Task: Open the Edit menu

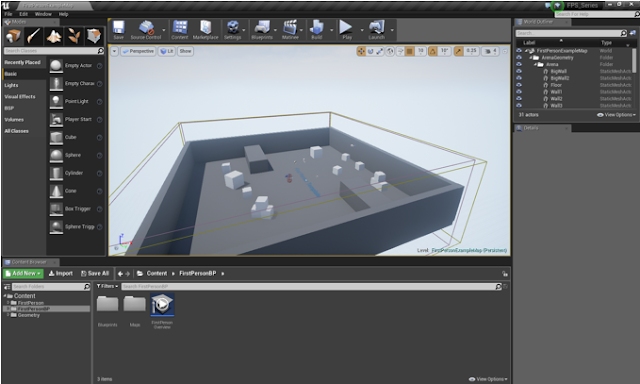Action: point(24,14)
